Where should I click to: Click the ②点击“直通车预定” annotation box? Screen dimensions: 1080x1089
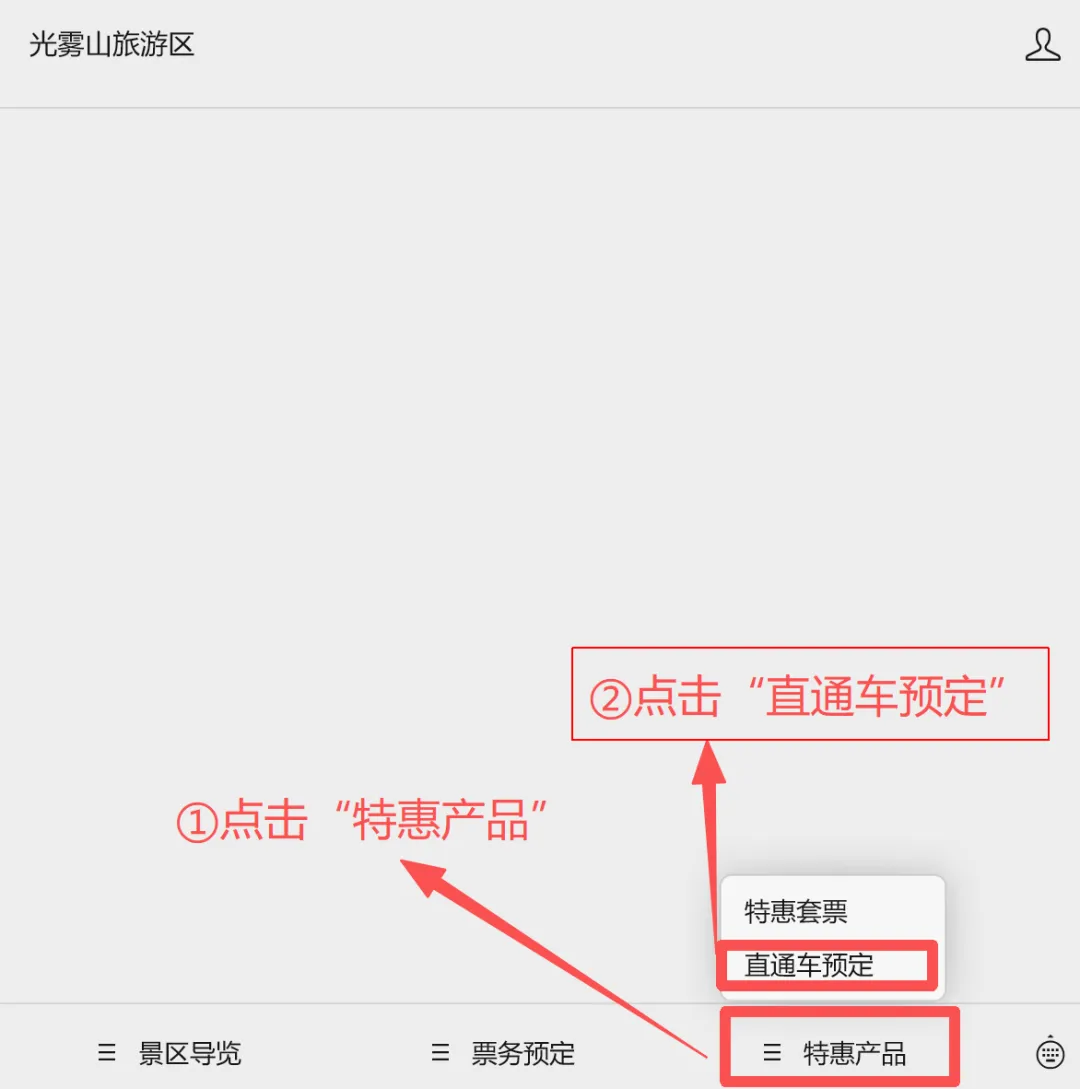[810, 694]
